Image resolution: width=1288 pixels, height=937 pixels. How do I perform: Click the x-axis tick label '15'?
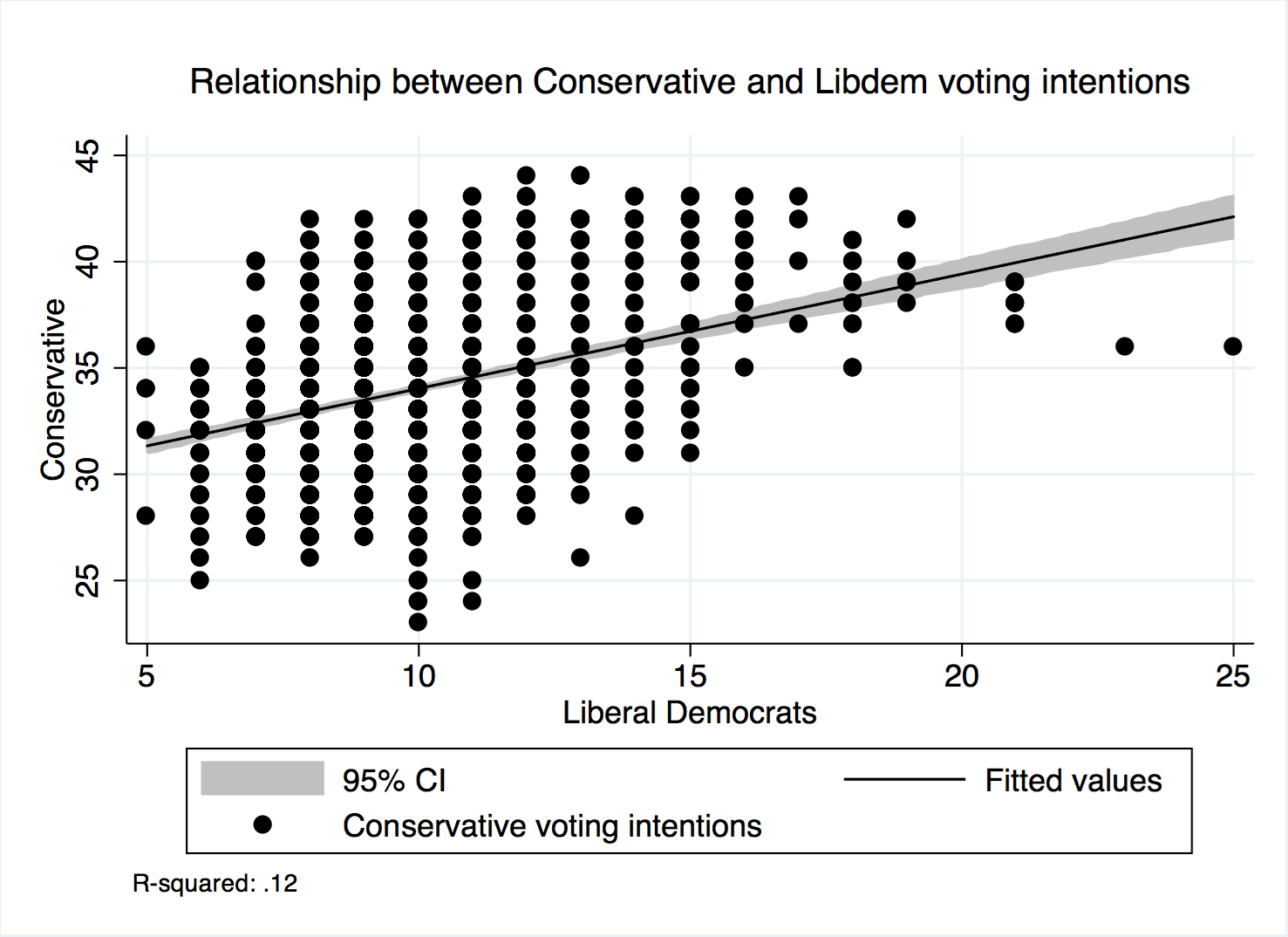point(690,675)
